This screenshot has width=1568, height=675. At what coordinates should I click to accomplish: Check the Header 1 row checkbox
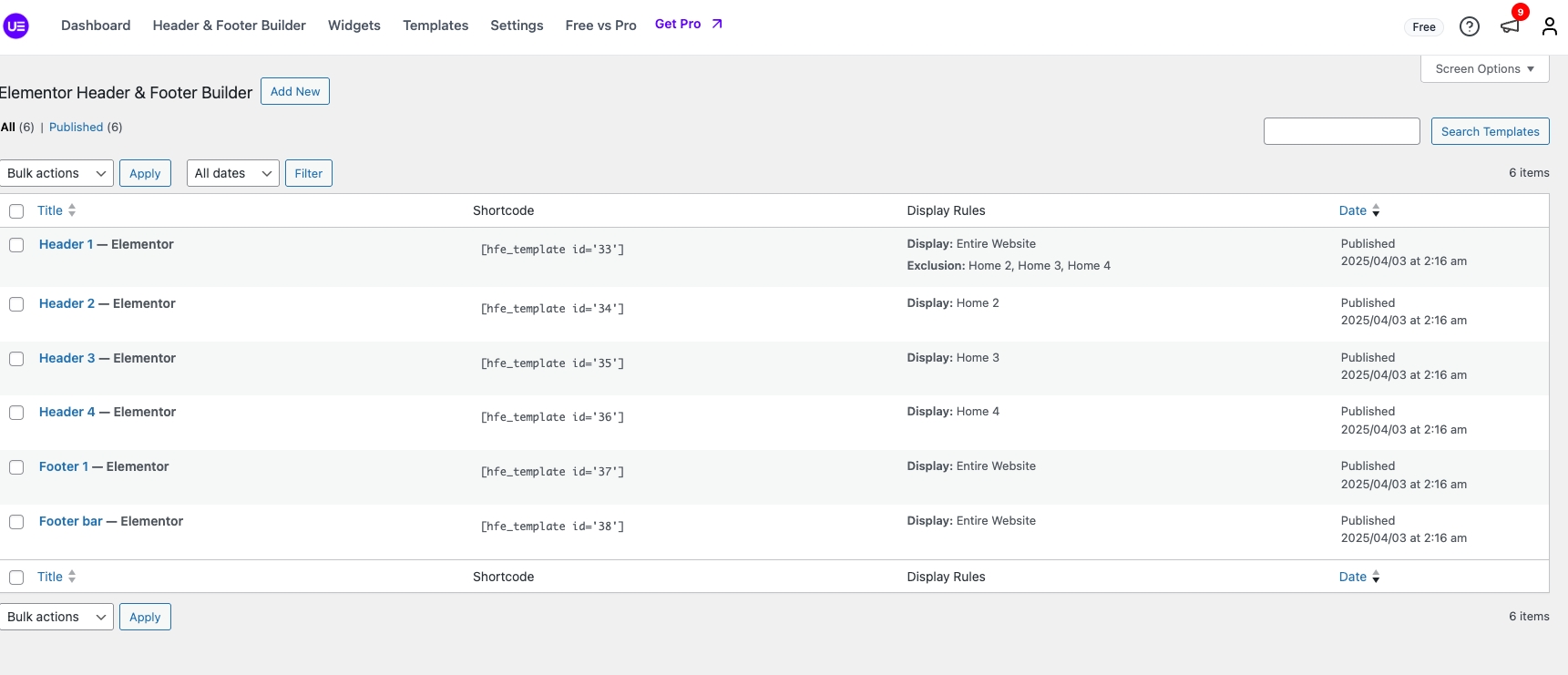click(16, 245)
